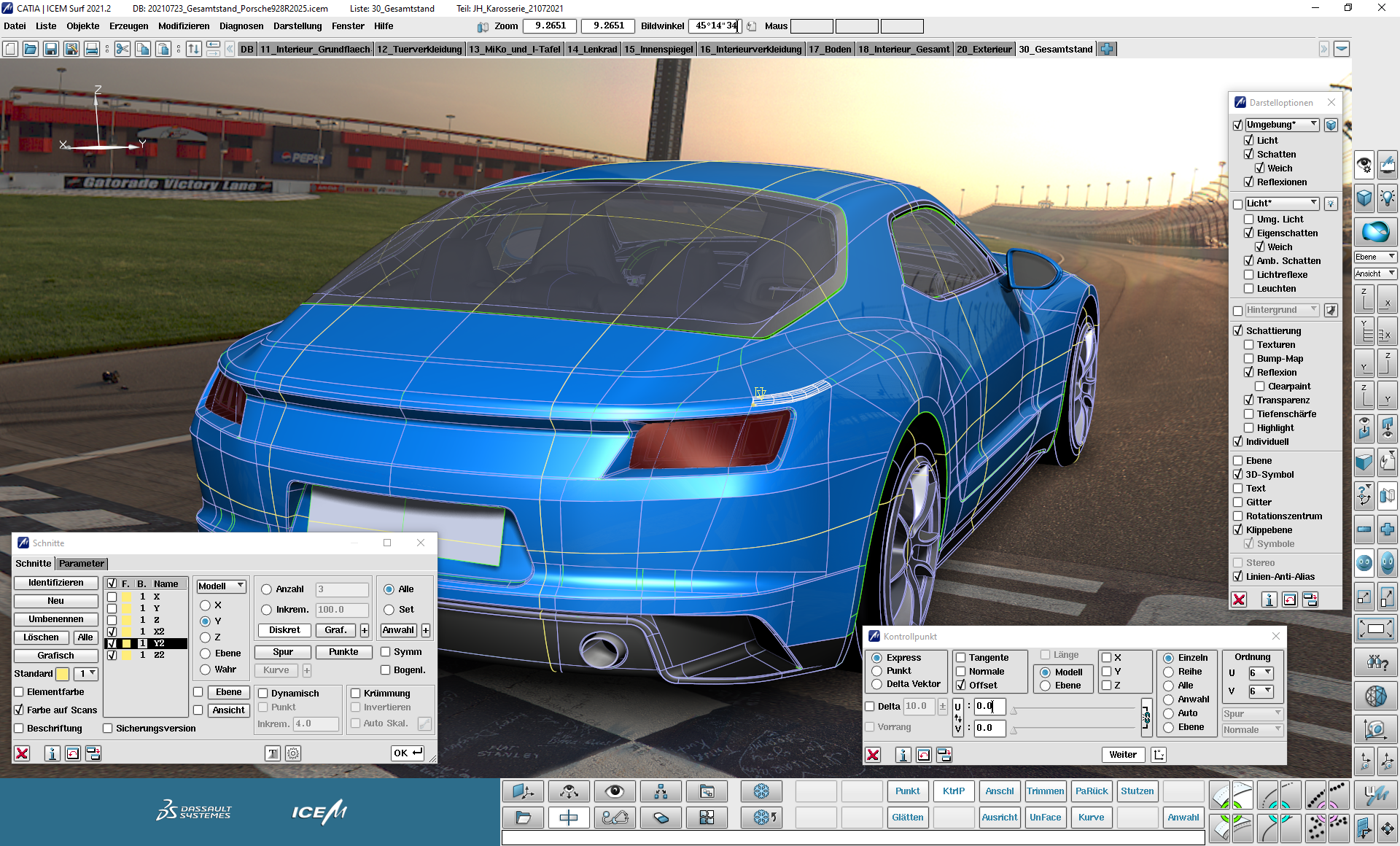Click the yellow Standard color swatch

click(63, 674)
